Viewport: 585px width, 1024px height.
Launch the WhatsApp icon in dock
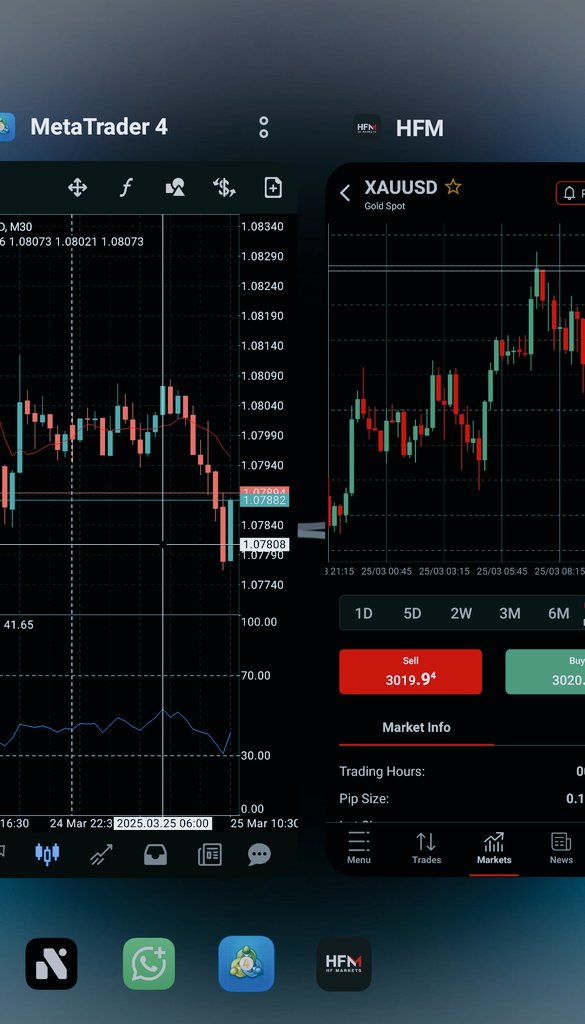click(149, 963)
